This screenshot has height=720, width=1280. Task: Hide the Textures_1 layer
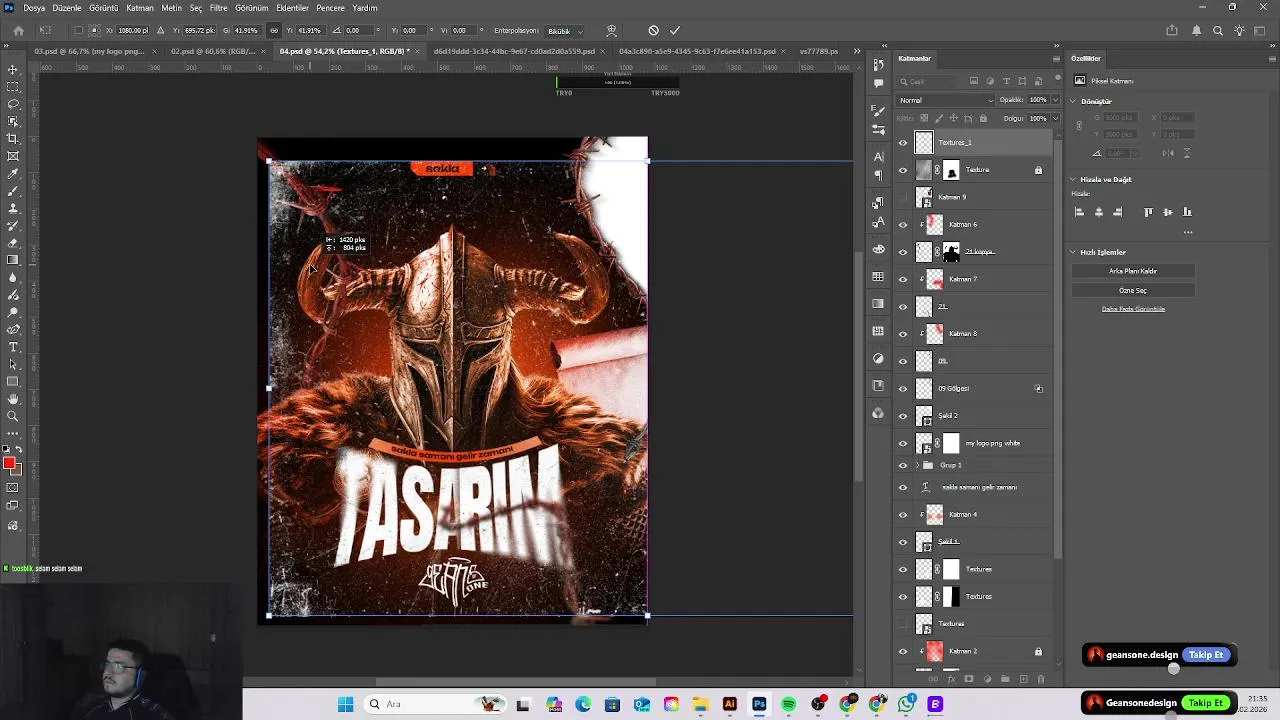pos(903,143)
